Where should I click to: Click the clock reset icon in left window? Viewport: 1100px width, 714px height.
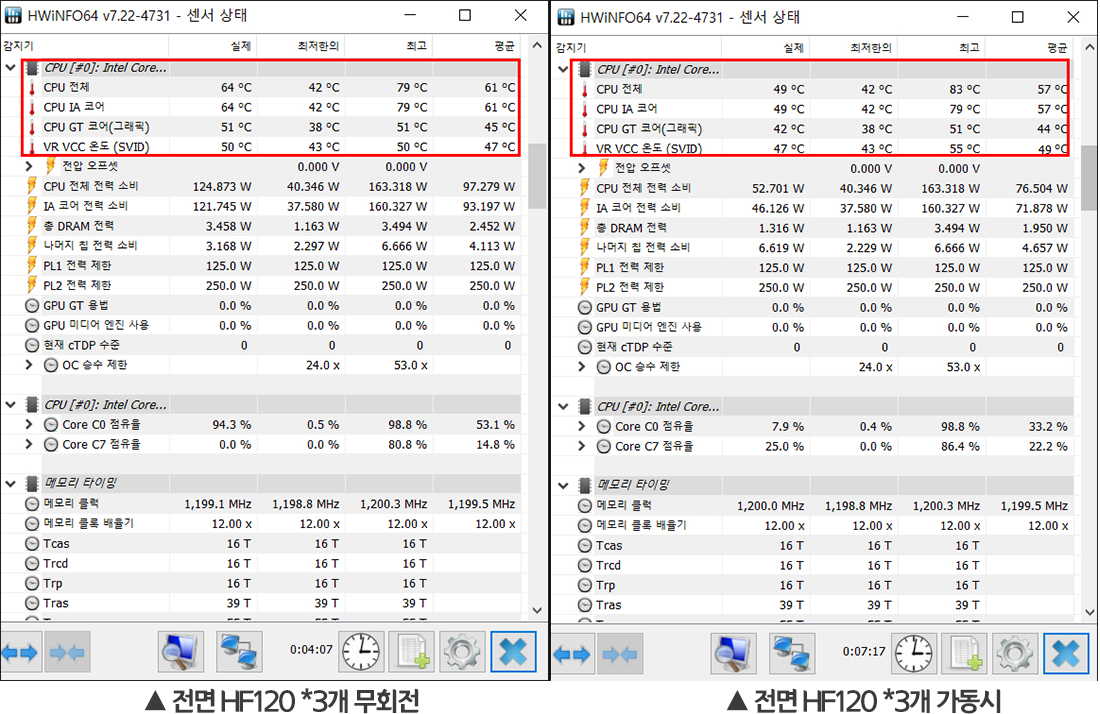click(x=362, y=652)
